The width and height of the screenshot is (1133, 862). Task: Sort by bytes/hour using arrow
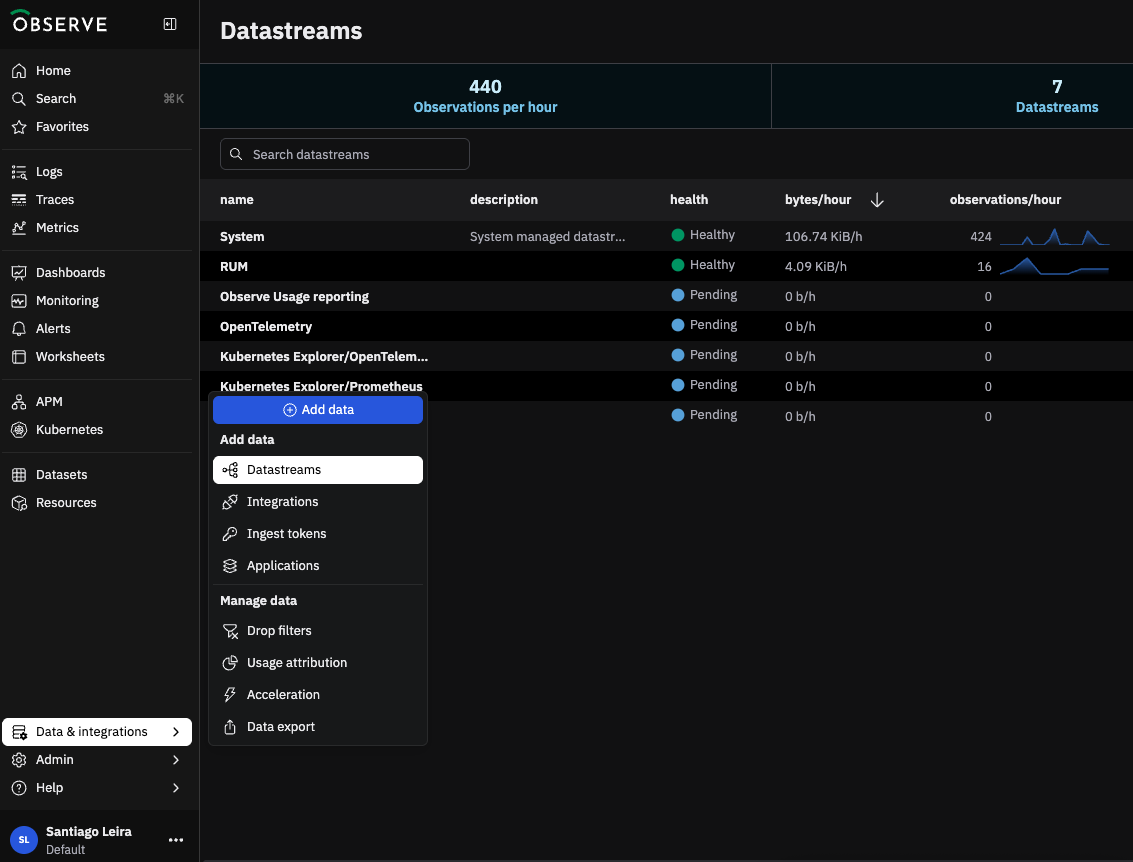pyautogui.click(x=877, y=200)
